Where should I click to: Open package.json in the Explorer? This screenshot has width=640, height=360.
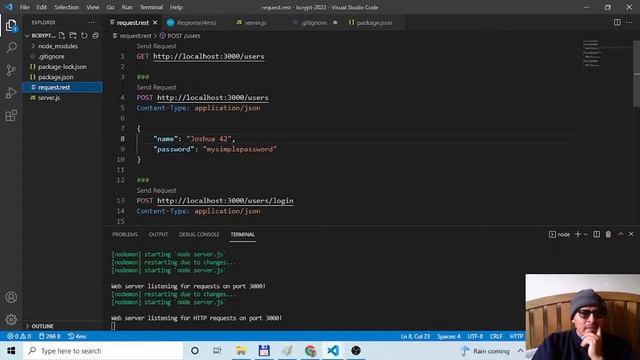coord(56,77)
